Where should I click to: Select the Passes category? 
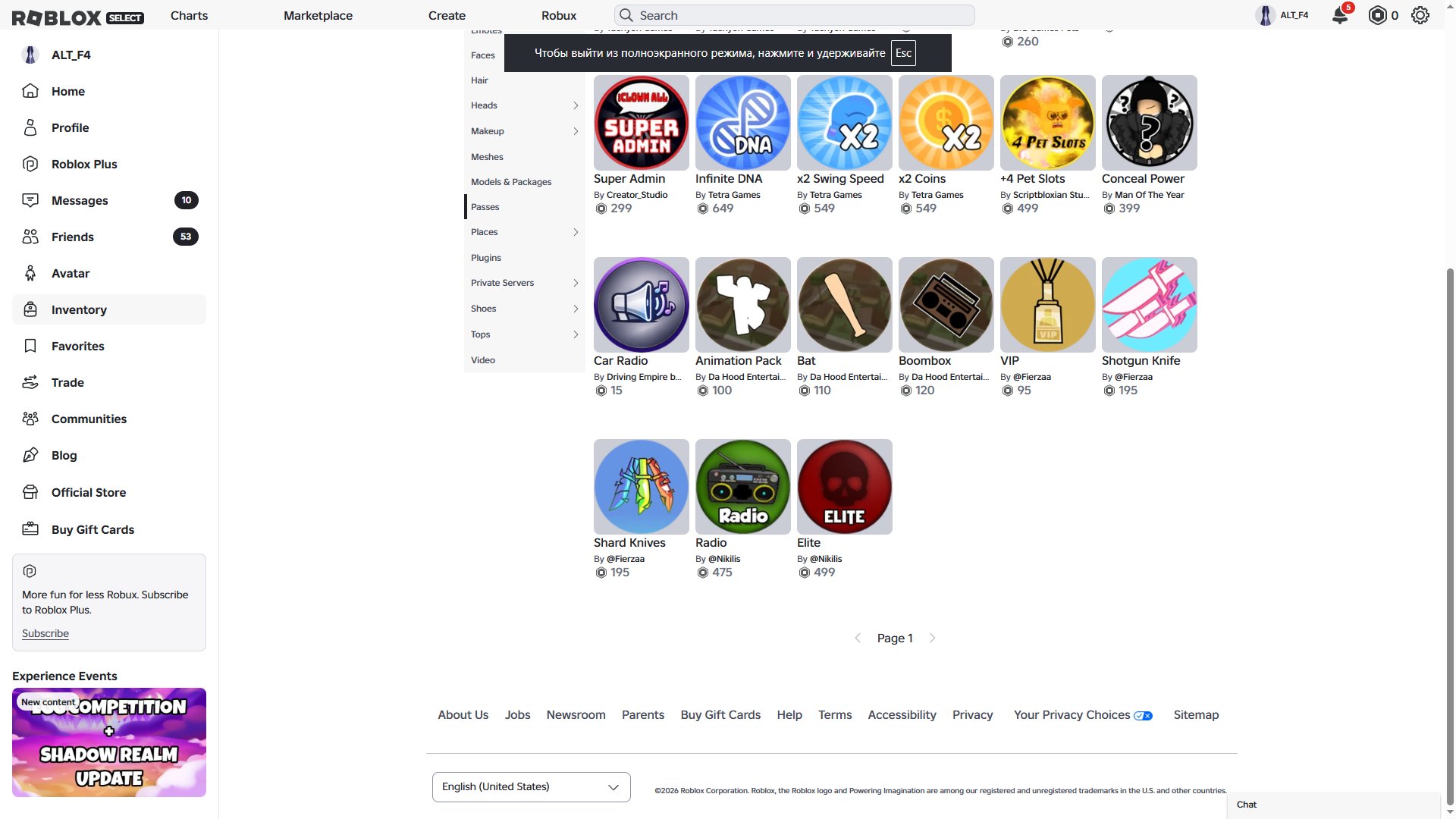tap(525, 207)
